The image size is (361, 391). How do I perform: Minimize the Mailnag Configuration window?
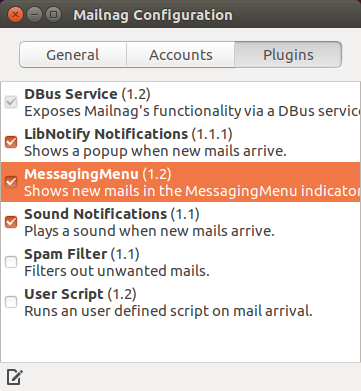[34, 15]
